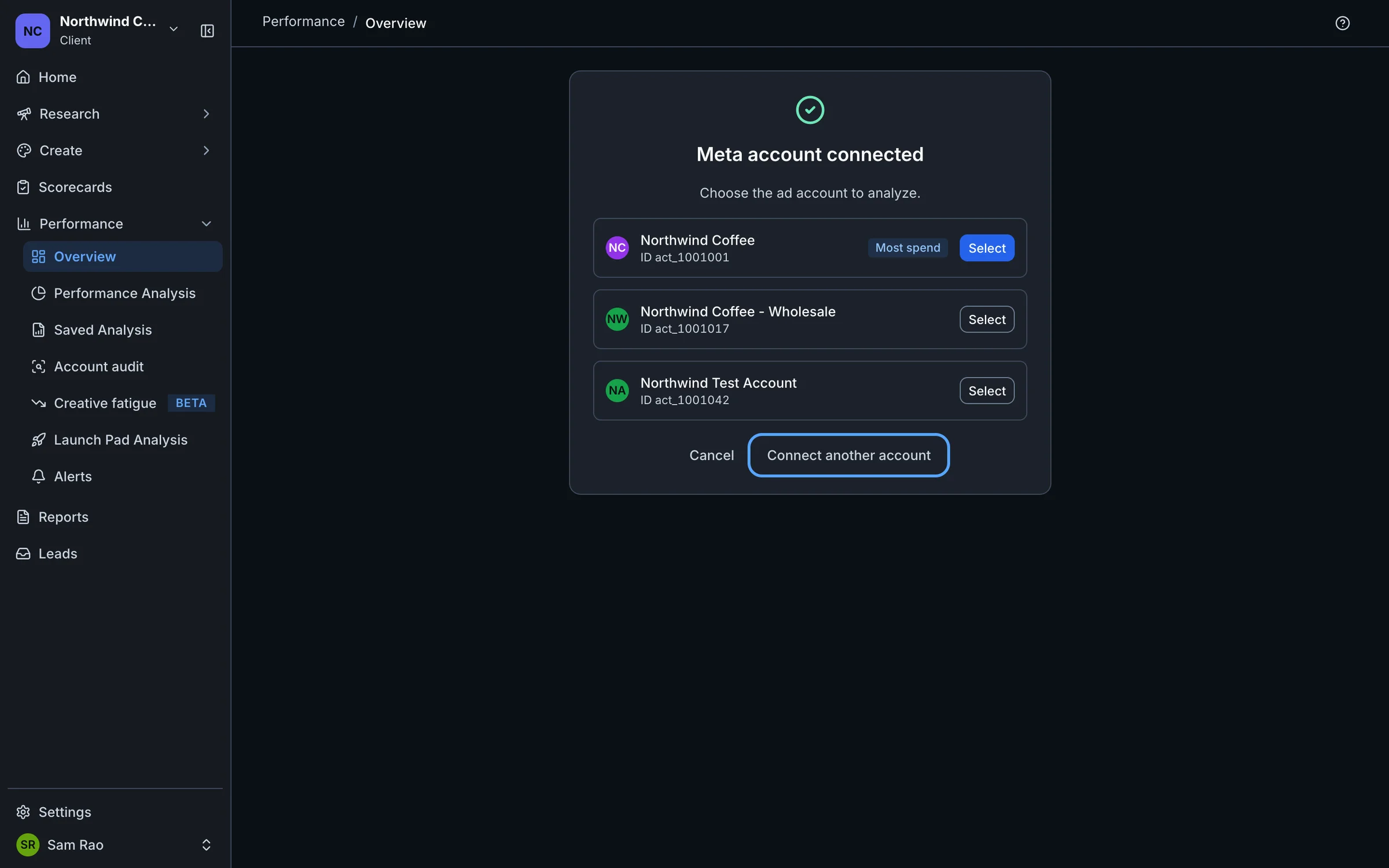This screenshot has height=868, width=1389.
Task: Select Northwind Coffee - Wholesale account
Action: click(x=987, y=319)
